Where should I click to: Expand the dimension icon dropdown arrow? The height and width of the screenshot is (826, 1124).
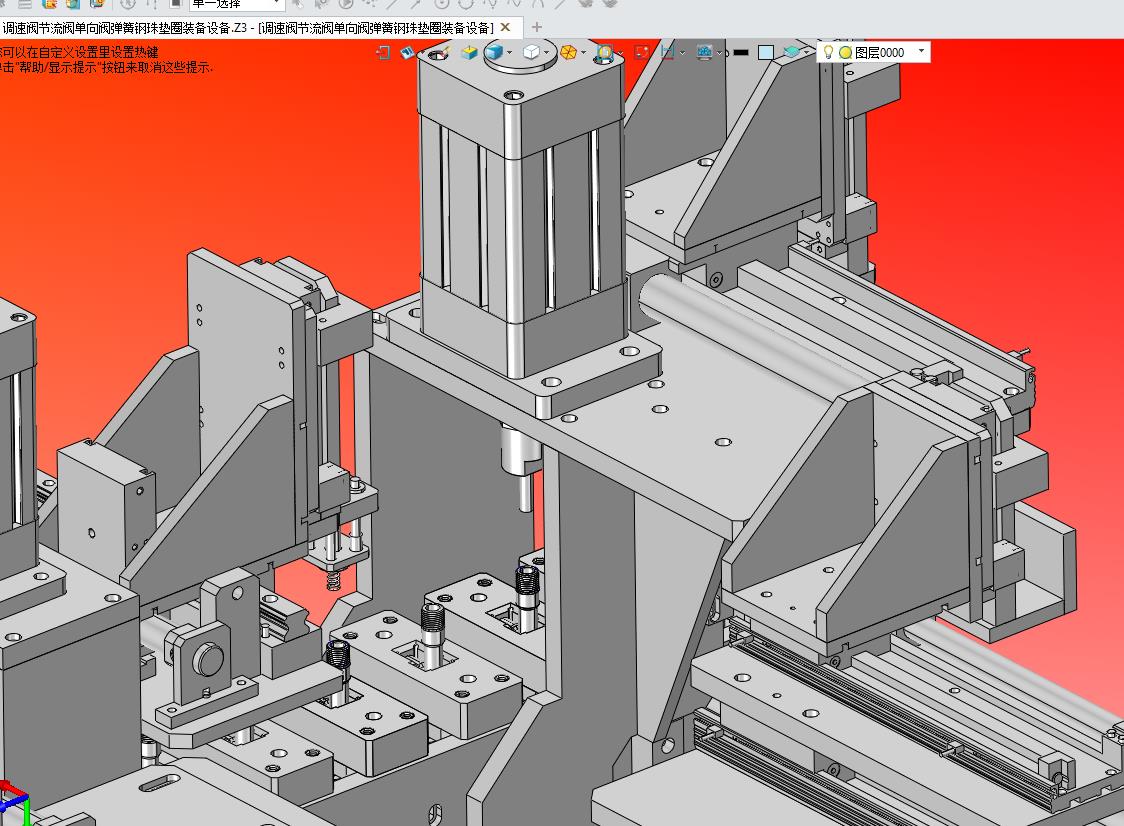[682, 53]
